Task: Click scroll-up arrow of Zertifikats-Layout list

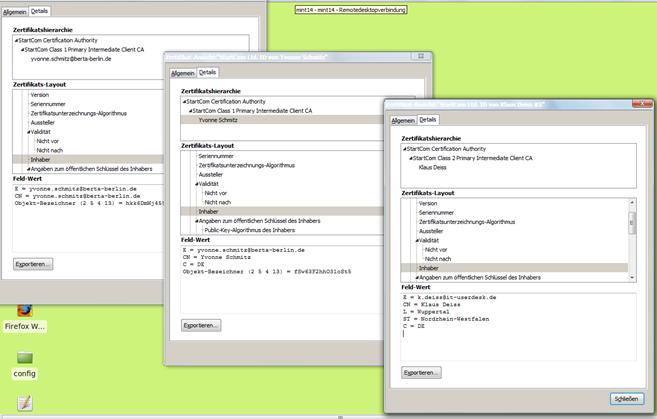Action: 632,203
